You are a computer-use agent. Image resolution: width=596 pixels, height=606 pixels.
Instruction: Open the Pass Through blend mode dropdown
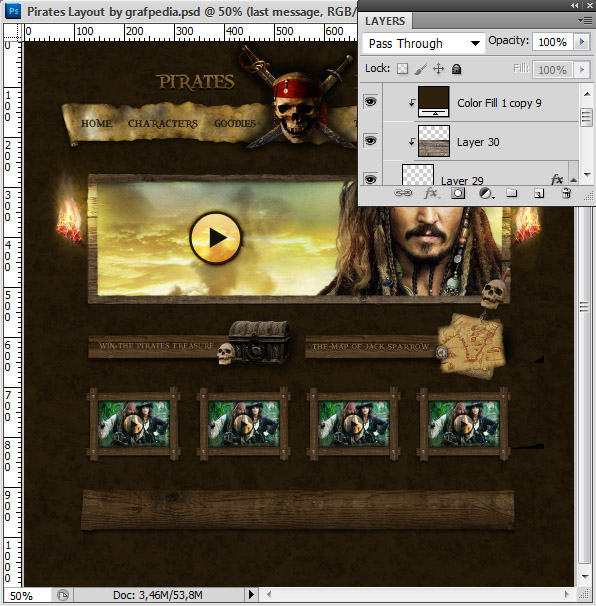pos(423,43)
